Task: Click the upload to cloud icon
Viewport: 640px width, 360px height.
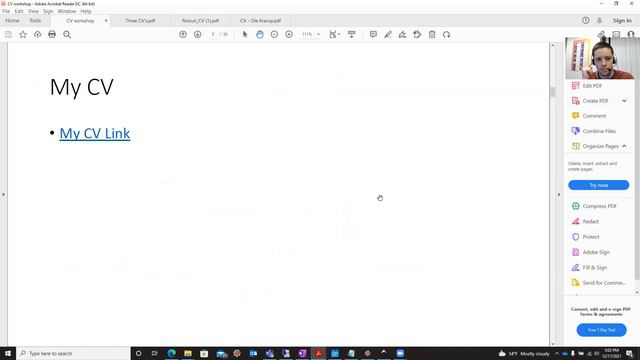Action: [x=38, y=35]
